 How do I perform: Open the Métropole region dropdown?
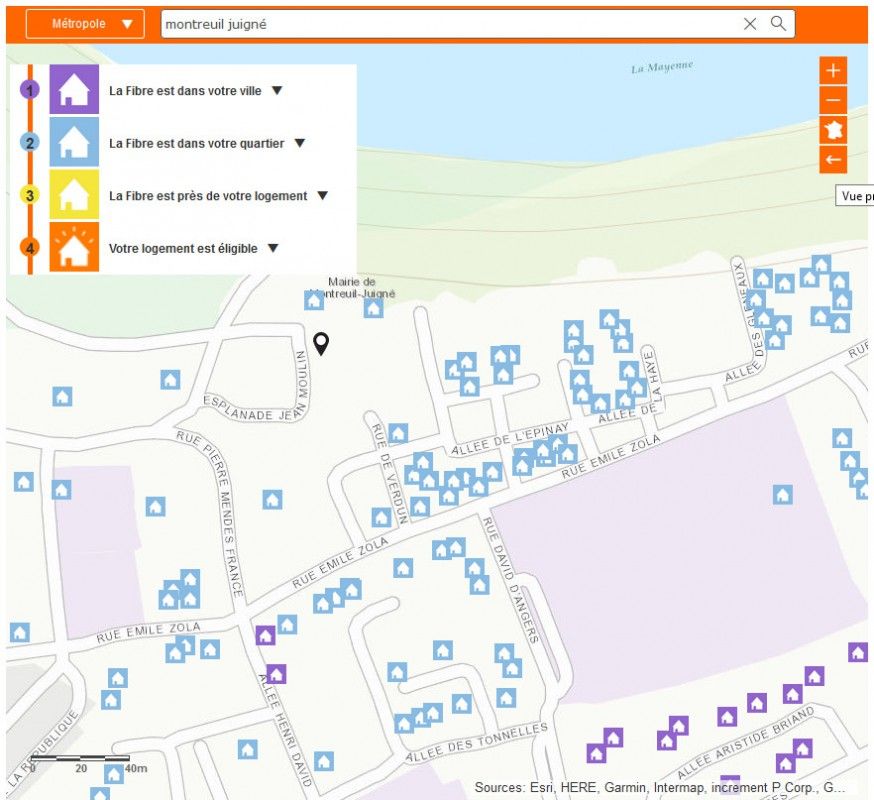click(85, 24)
